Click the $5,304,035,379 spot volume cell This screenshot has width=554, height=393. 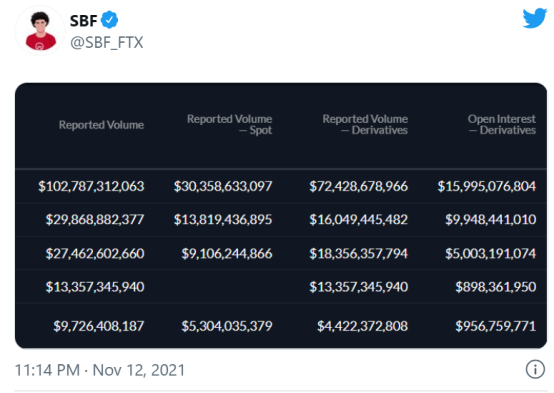click(x=227, y=326)
